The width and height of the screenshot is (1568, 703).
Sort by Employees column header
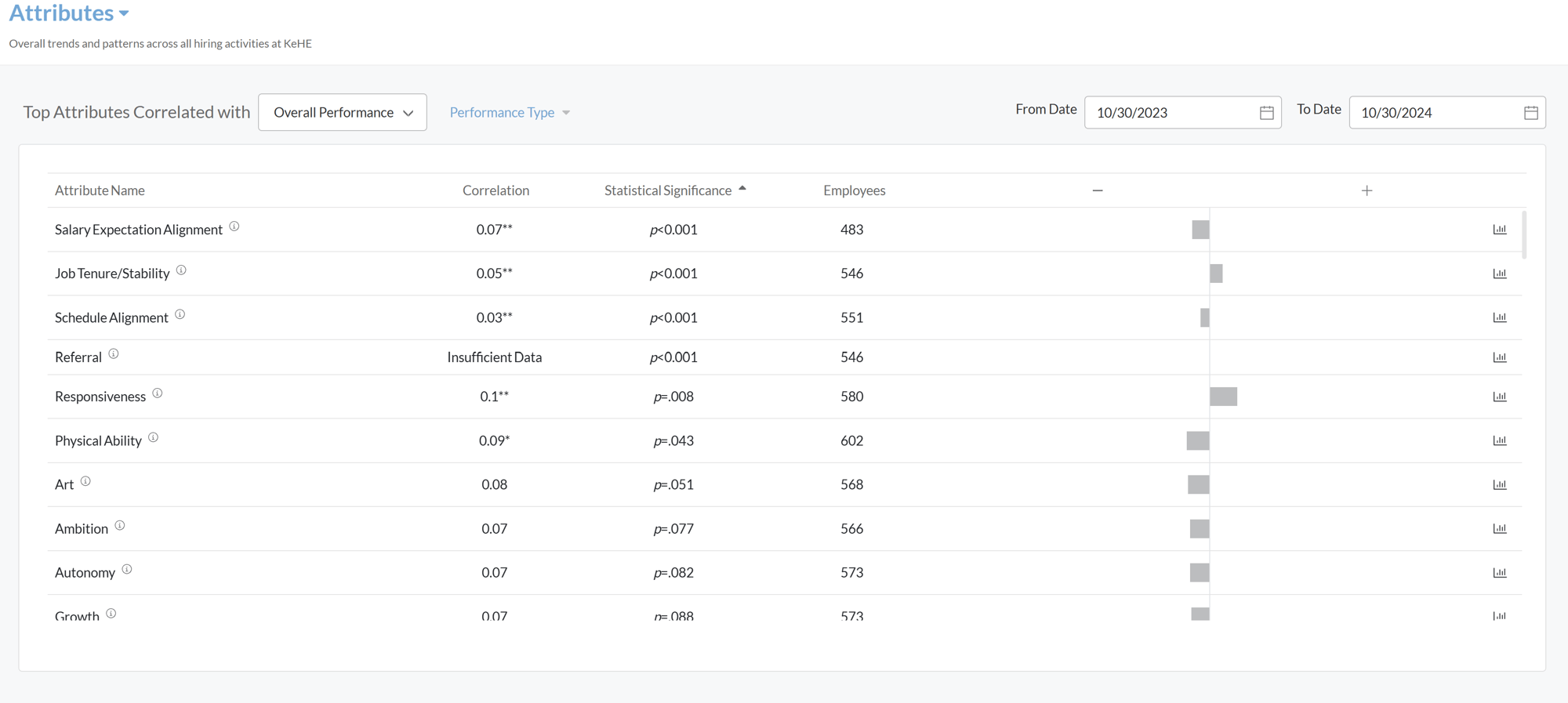tap(854, 190)
